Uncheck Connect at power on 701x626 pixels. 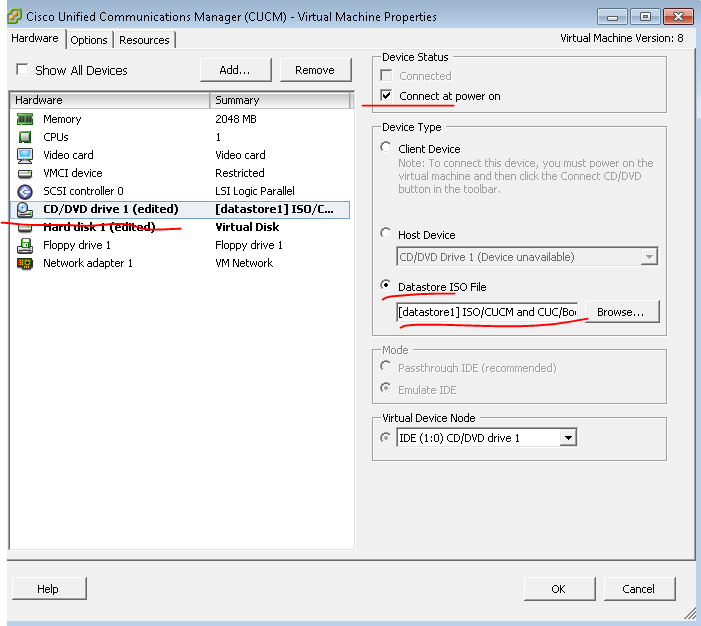386,95
